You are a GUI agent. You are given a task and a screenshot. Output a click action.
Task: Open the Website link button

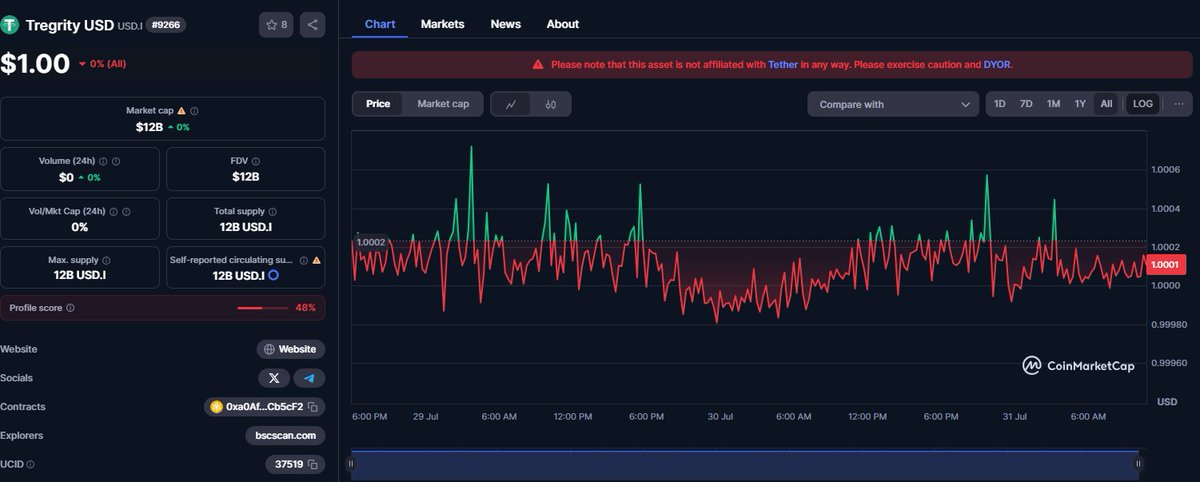click(291, 350)
